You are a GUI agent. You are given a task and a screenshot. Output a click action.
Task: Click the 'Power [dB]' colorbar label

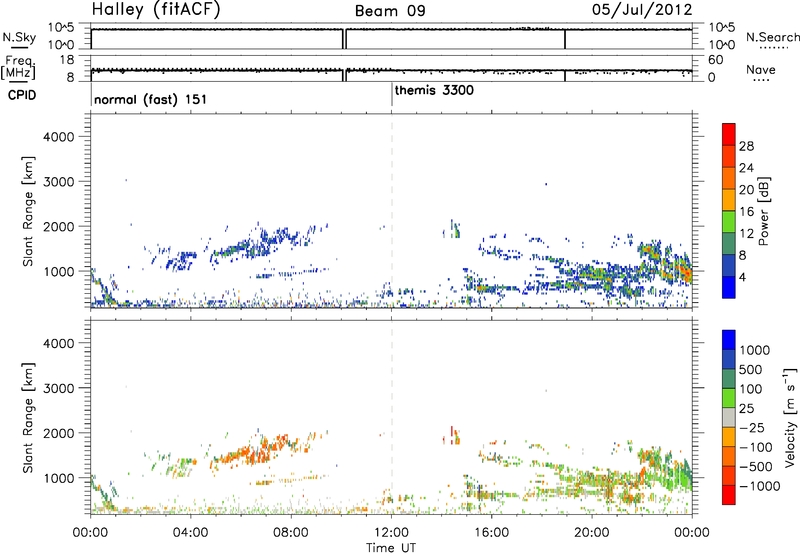763,211
